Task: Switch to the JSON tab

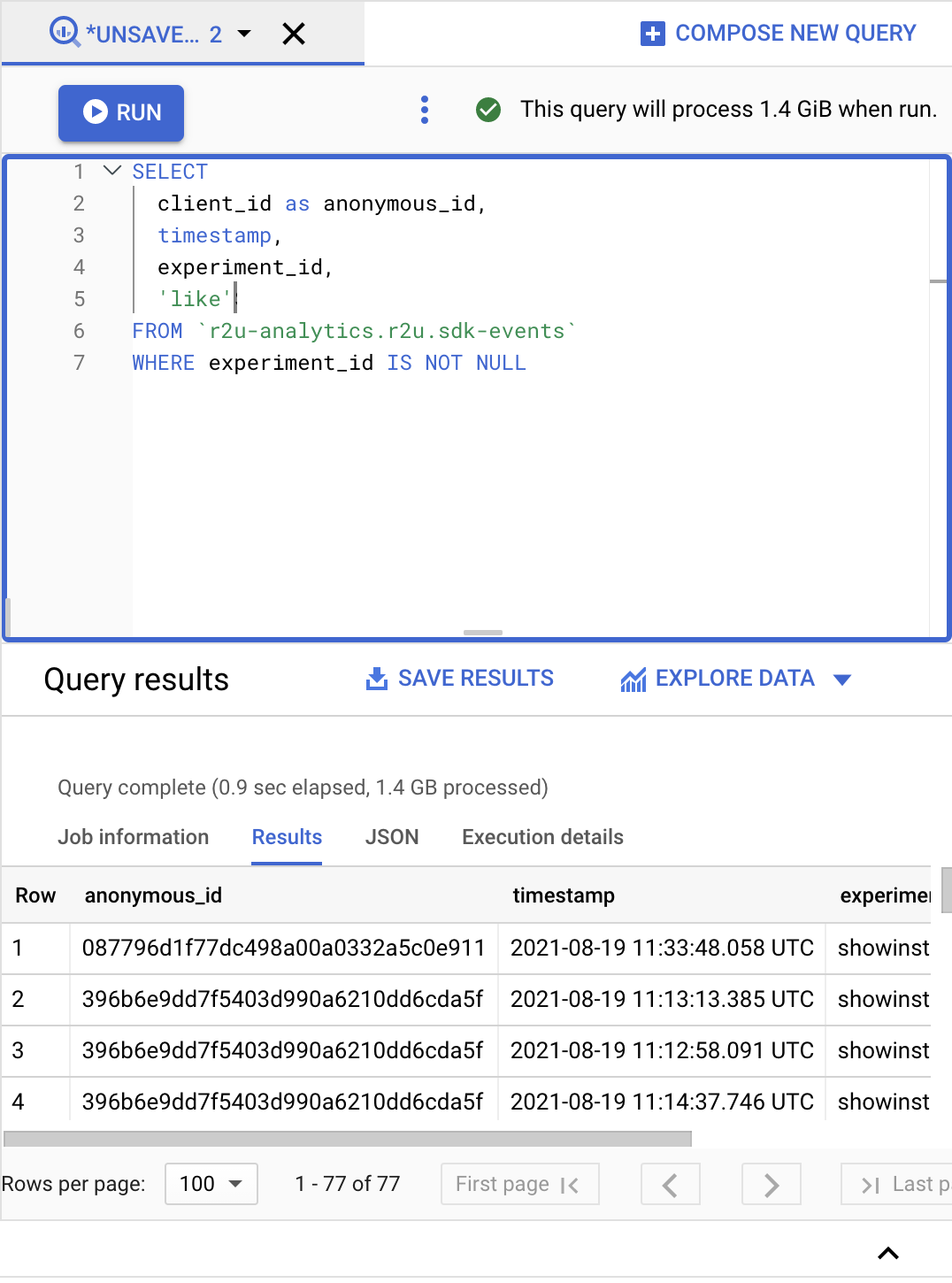Action: click(x=392, y=837)
